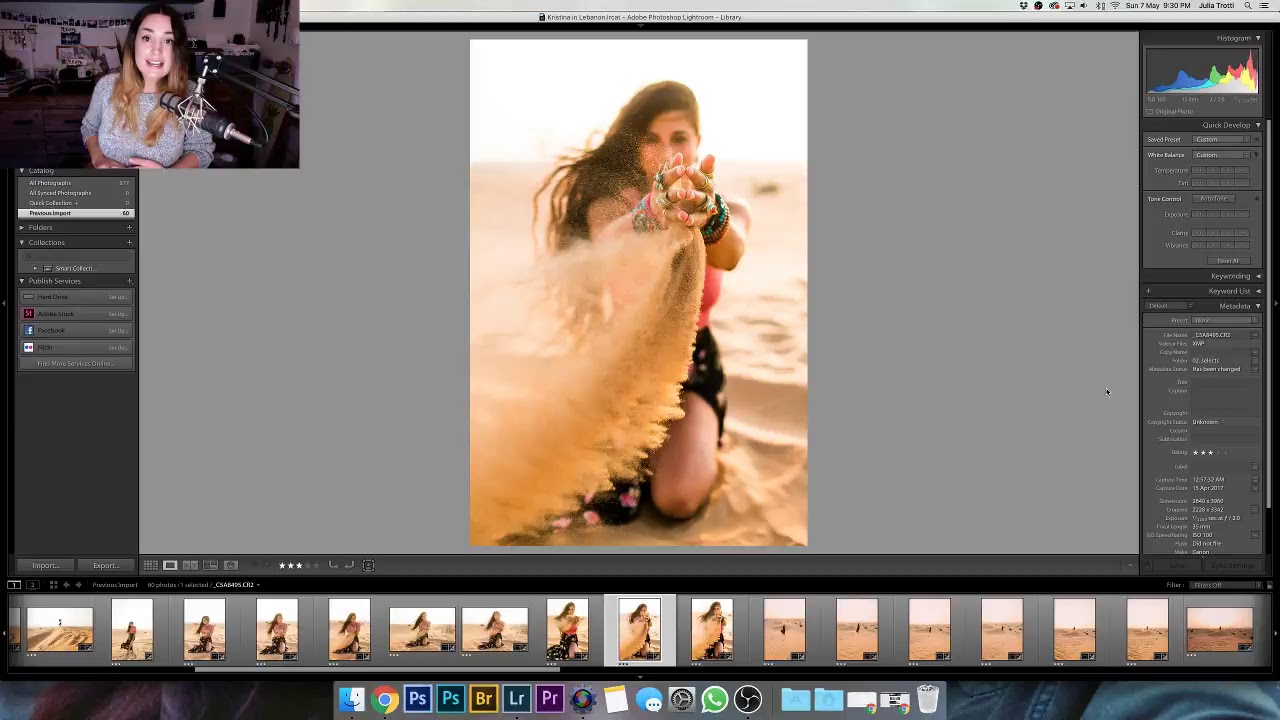Open Survey view in toolbar
Image resolution: width=1280 pixels, height=720 pixels.
(210, 565)
